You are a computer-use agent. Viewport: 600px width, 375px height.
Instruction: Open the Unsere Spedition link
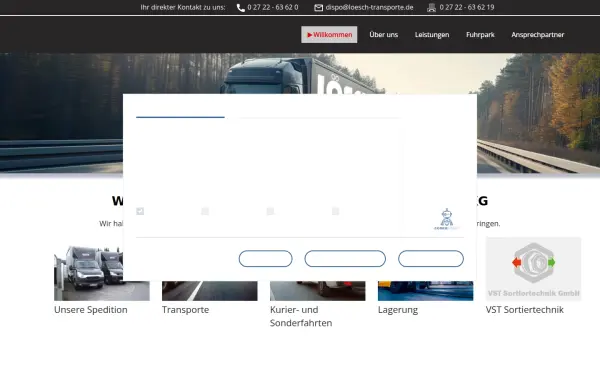click(91, 310)
